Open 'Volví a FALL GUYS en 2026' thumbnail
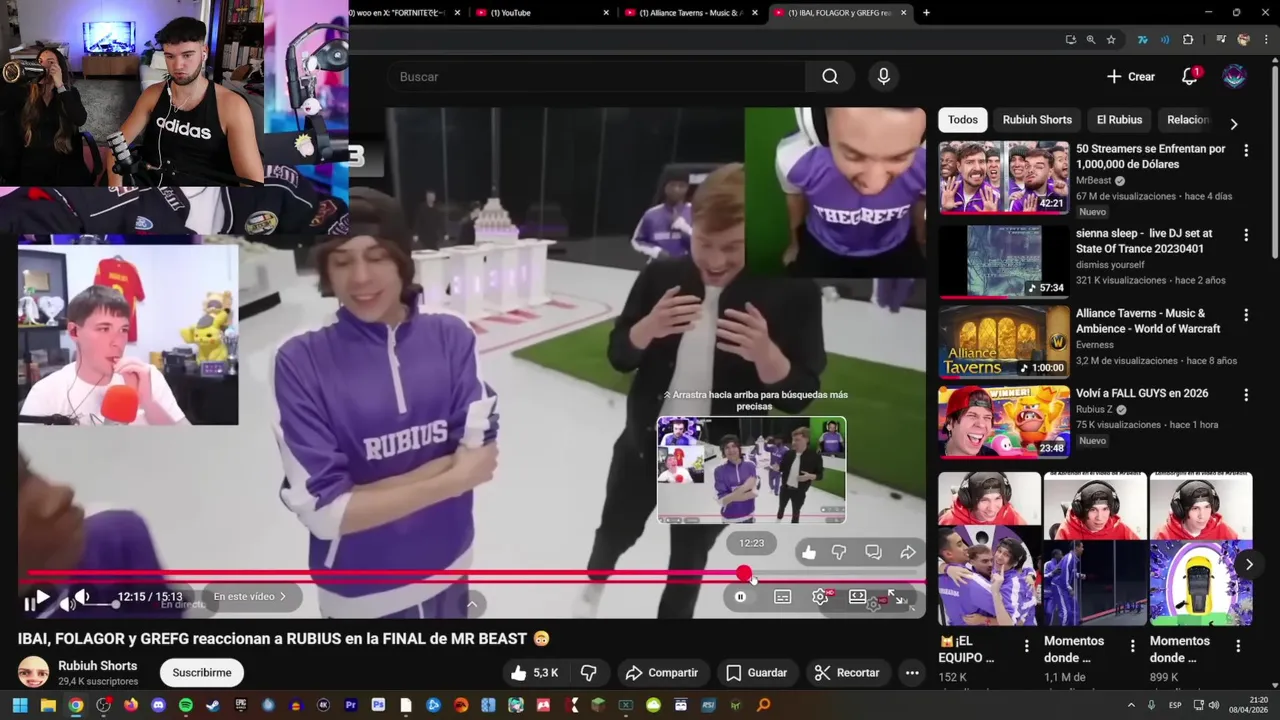This screenshot has height=720, width=1280. click(1003, 422)
